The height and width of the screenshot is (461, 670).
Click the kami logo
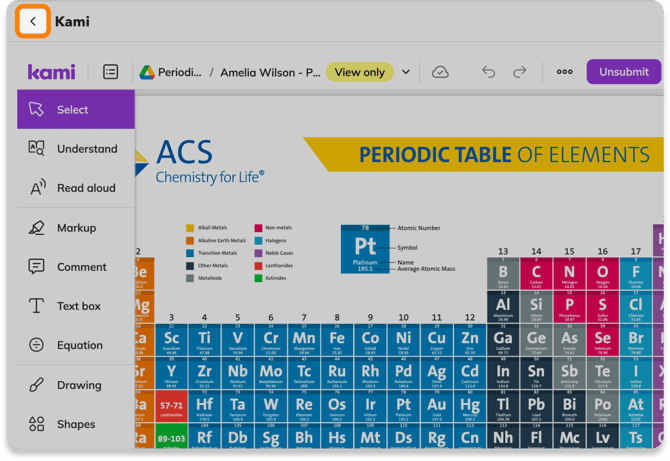coord(52,72)
